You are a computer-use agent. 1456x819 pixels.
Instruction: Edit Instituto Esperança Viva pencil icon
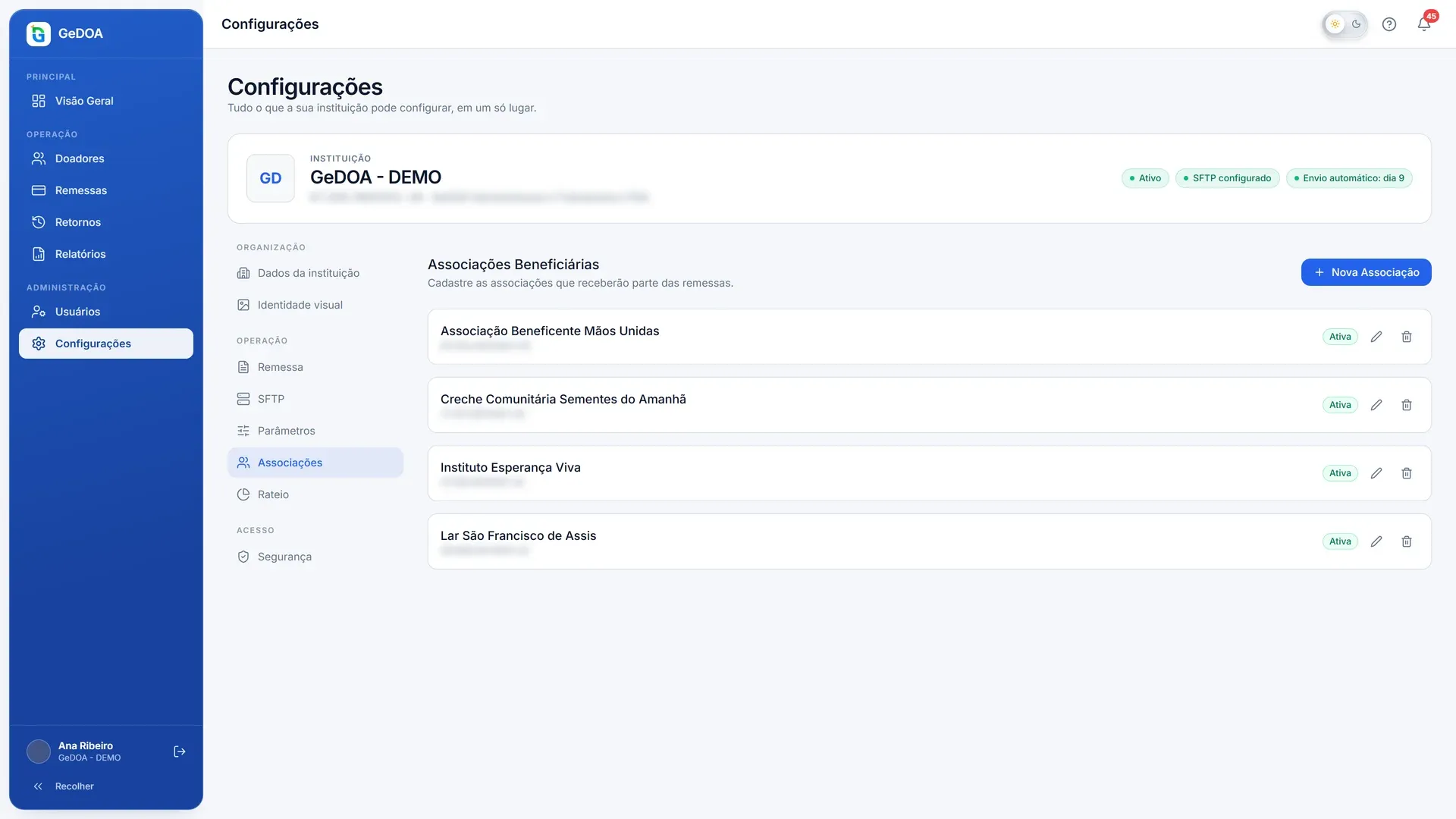(x=1376, y=473)
